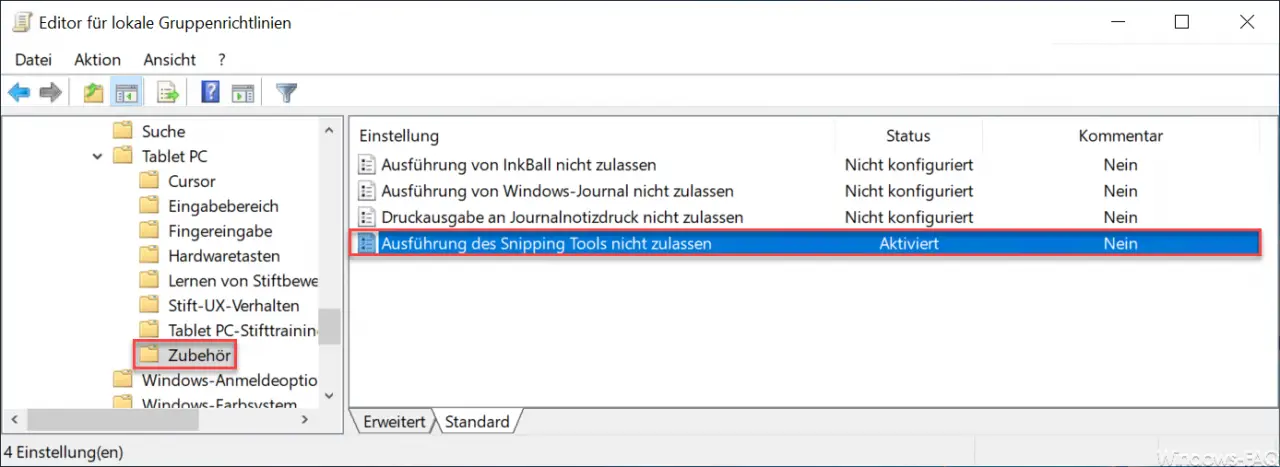Select the Lernen von Stiftbewegungen tree item
The width and height of the screenshot is (1280, 467).
(242, 281)
